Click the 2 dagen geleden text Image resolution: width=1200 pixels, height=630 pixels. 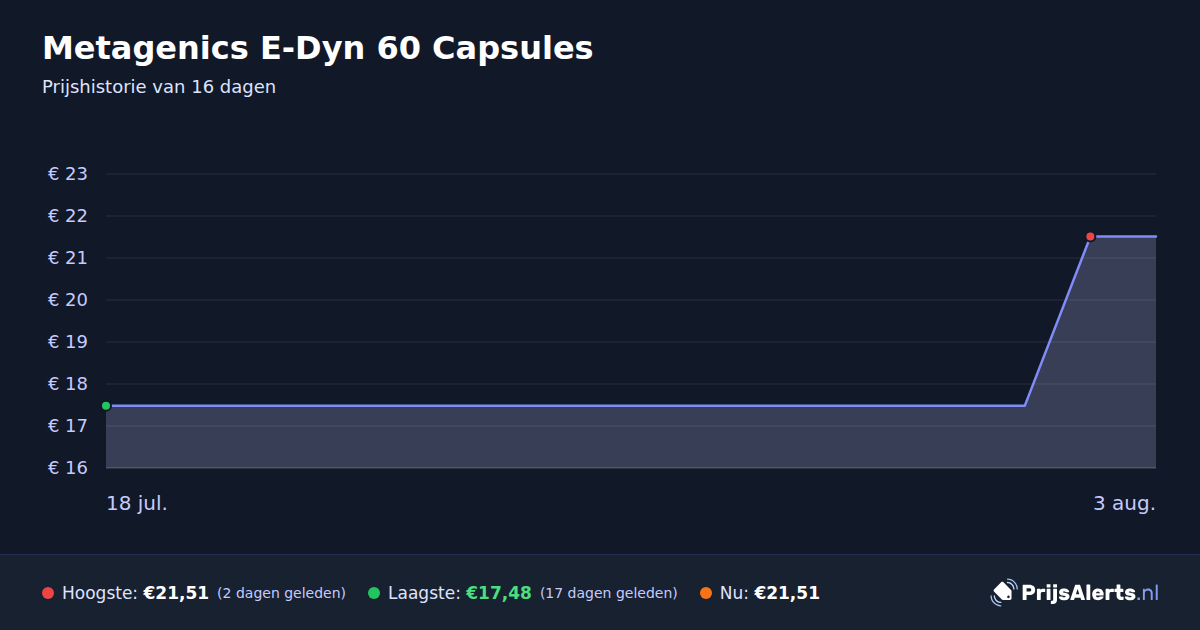pyautogui.click(x=281, y=594)
